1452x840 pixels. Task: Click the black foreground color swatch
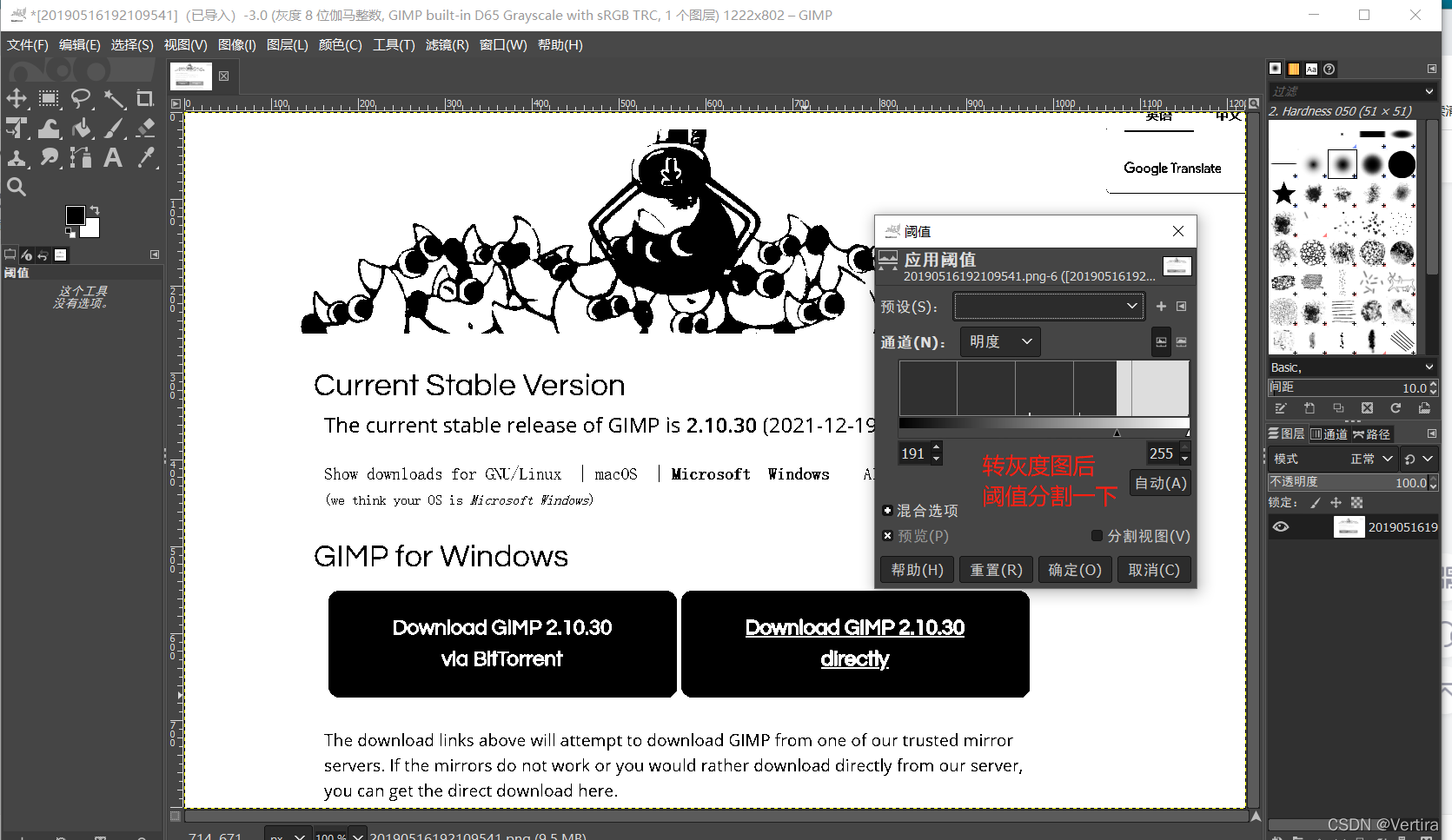pos(74,214)
